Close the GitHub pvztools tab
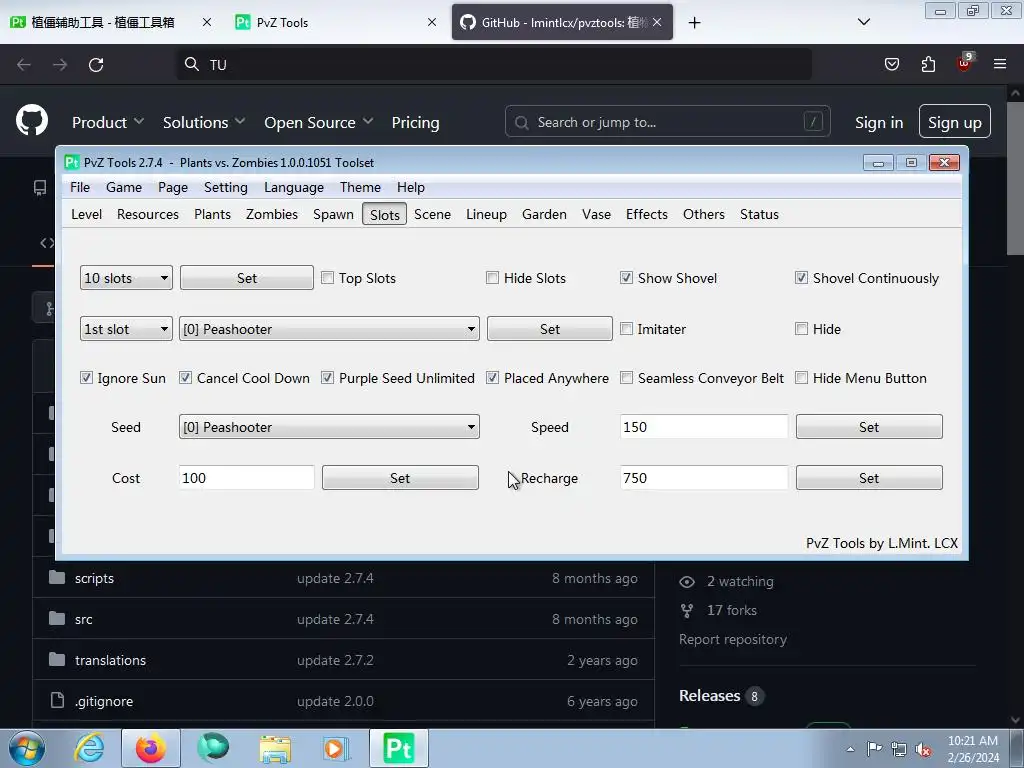Viewport: 1024px width, 768px height. tap(657, 22)
